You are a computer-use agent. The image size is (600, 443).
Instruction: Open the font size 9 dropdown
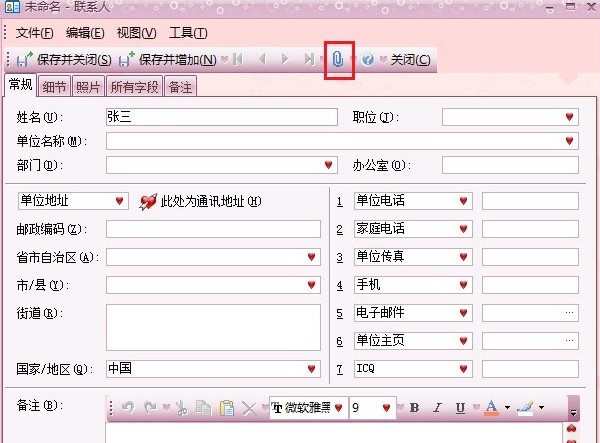(x=386, y=408)
